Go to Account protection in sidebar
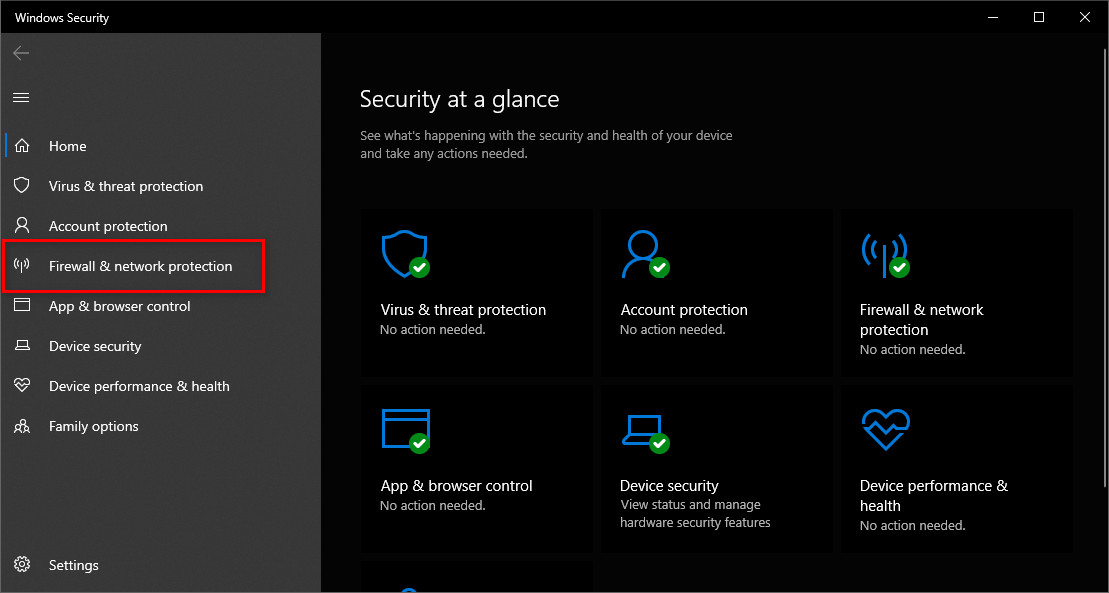This screenshot has width=1109, height=593. (x=108, y=226)
